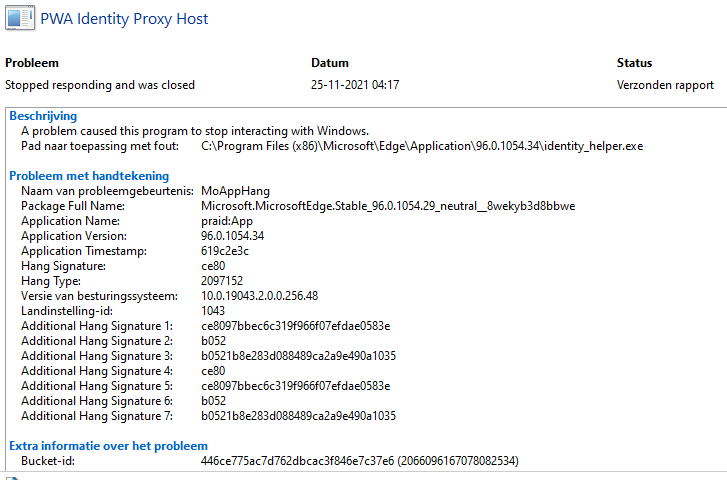Click the 'Application Timestamp' label
This screenshot has width=727, height=480.
click(x=84, y=251)
